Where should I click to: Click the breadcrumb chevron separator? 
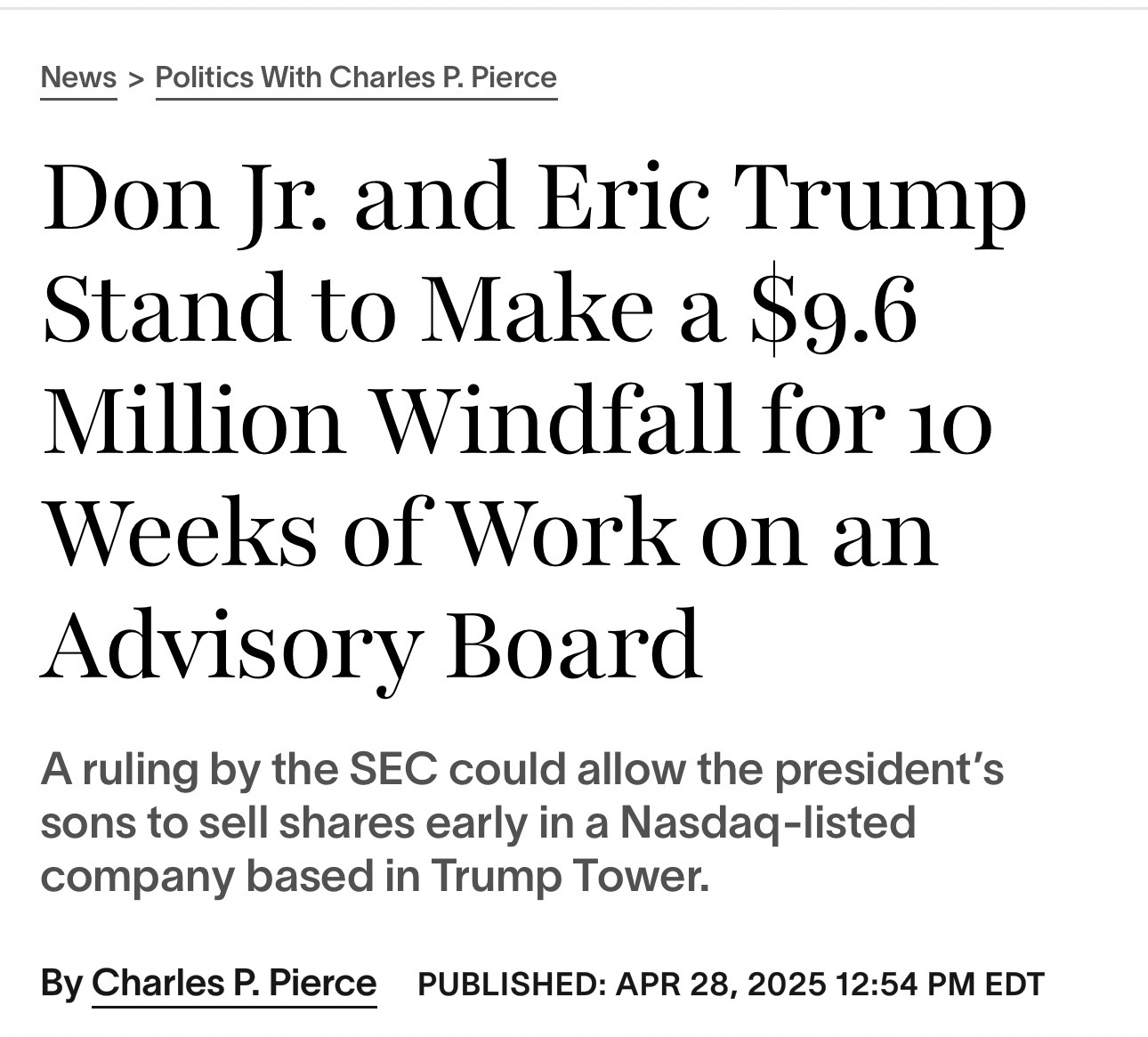point(135,78)
